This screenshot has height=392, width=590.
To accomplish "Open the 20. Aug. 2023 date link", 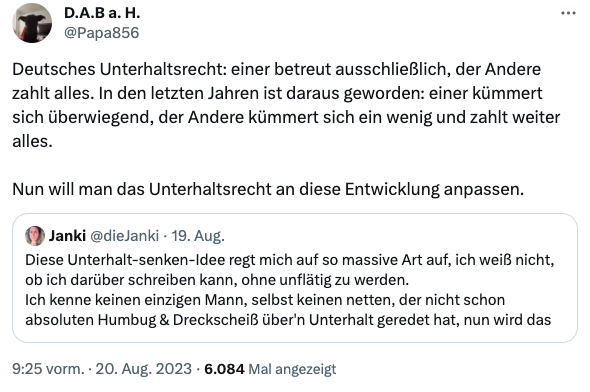I will point(144,369).
